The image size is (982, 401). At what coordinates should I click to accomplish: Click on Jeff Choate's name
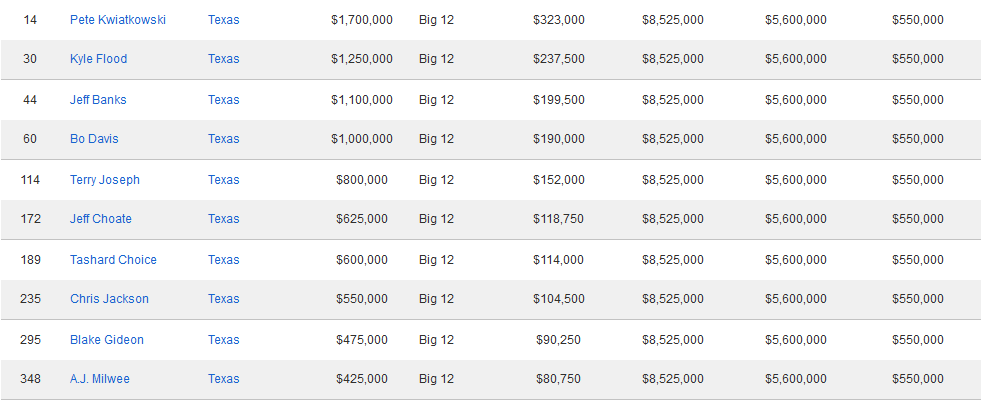point(101,219)
